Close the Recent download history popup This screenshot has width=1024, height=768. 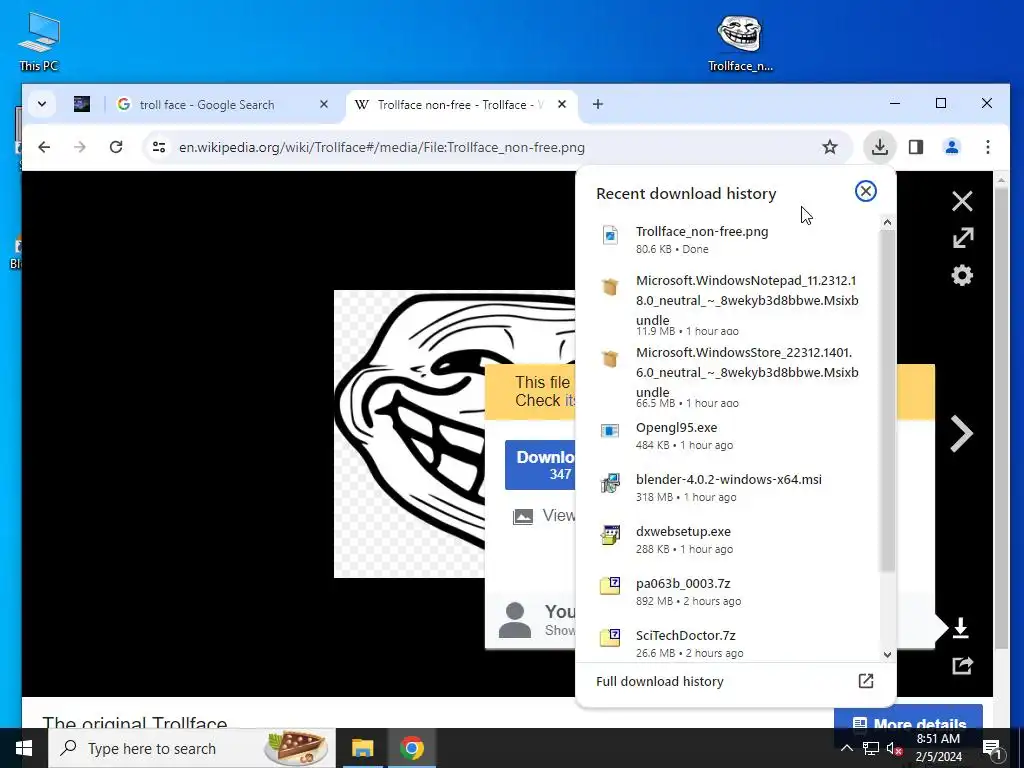[x=865, y=191]
